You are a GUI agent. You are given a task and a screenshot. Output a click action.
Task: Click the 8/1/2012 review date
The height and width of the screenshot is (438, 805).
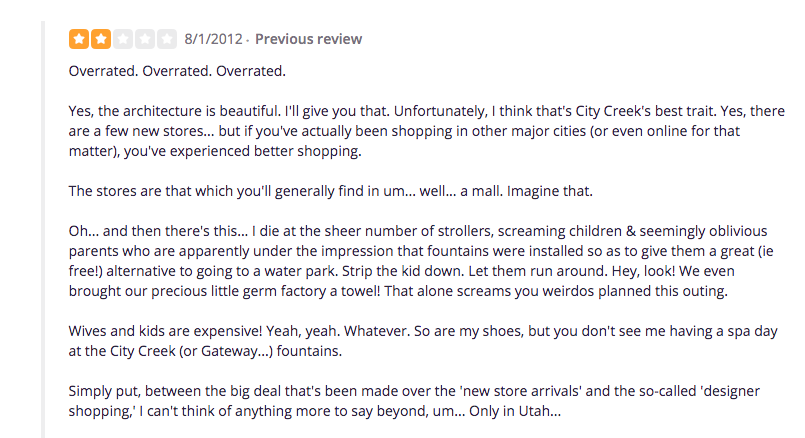tap(214, 39)
